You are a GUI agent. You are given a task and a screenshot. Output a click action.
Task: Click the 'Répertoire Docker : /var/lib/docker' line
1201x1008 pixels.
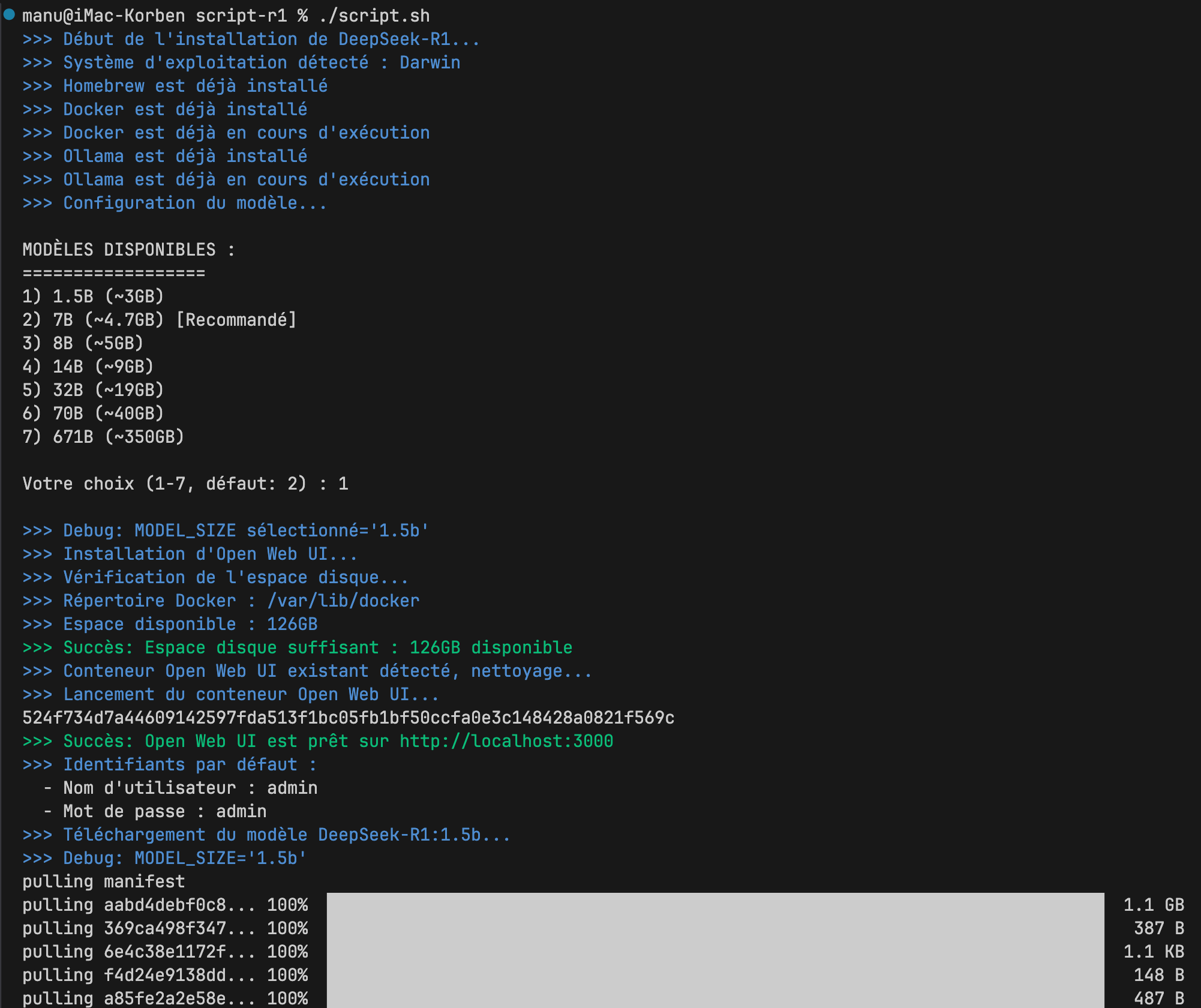(221, 601)
